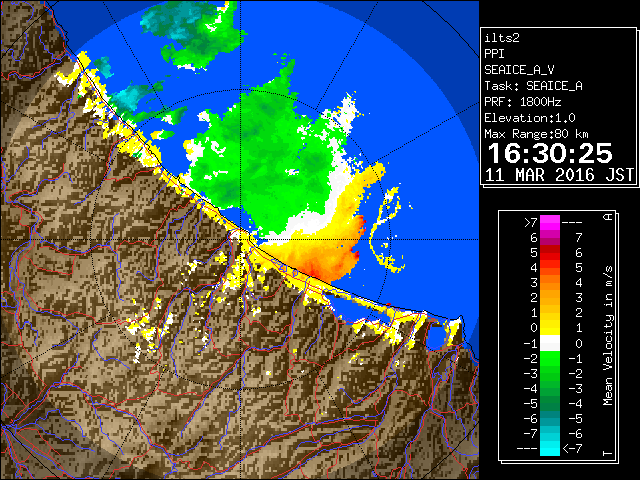Click the yellow legend swatch near 1
The height and width of the screenshot is (480, 640).
(550, 328)
